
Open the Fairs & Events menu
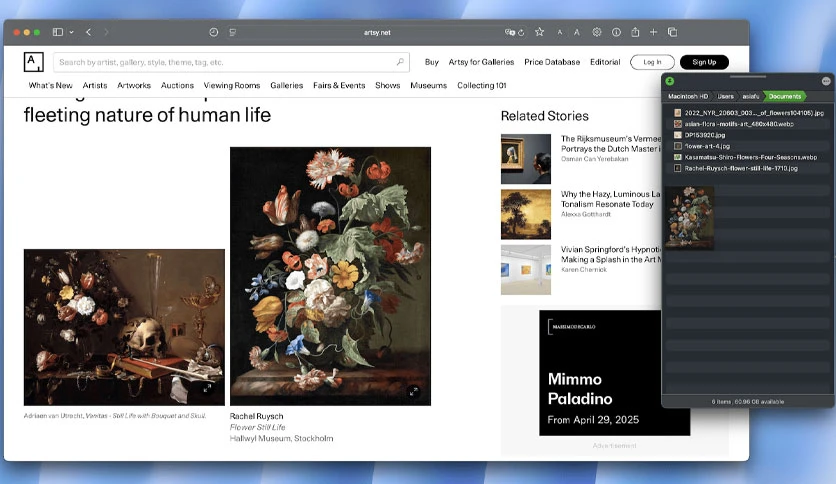point(339,85)
